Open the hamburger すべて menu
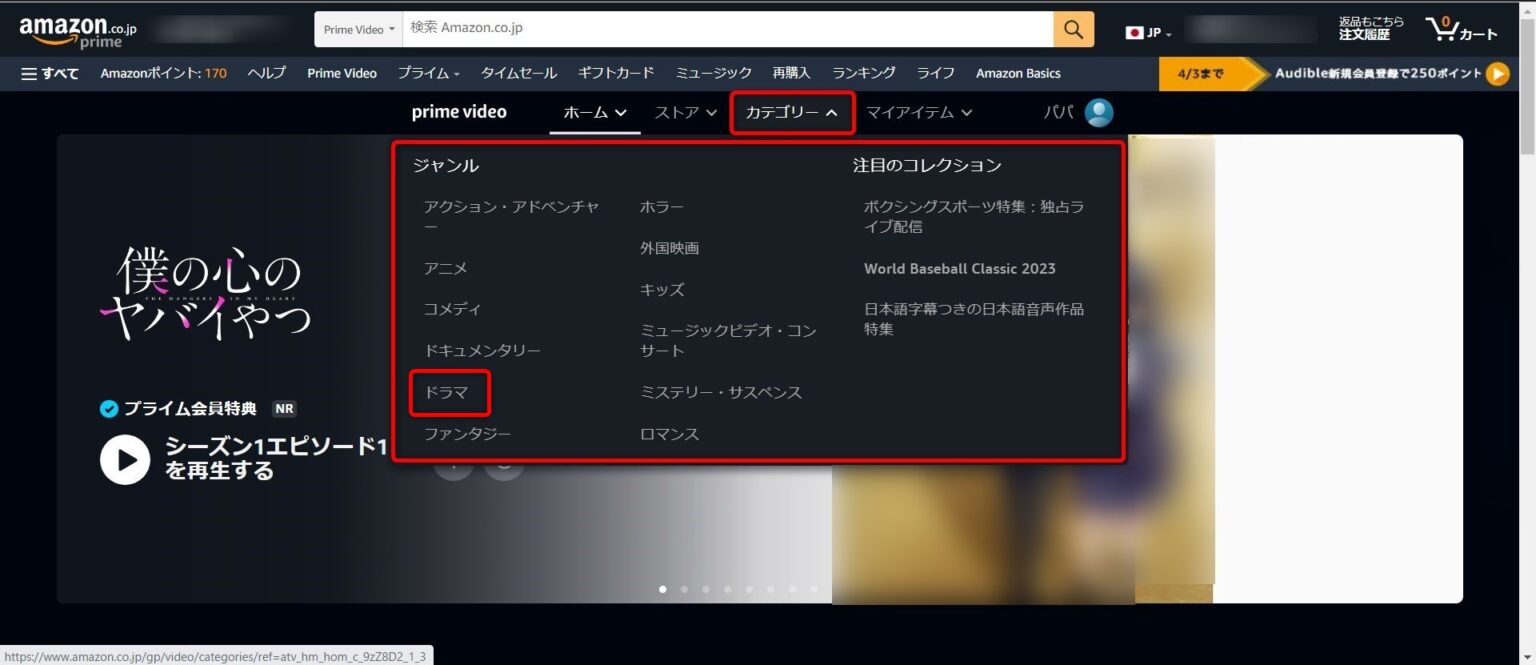 click(x=50, y=72)
